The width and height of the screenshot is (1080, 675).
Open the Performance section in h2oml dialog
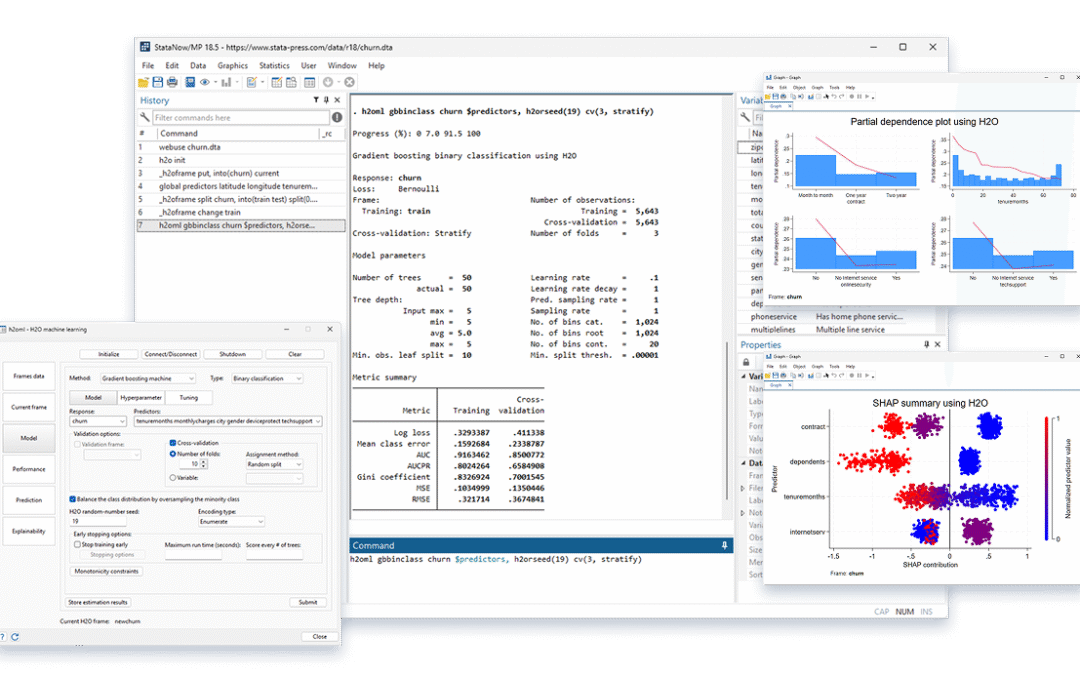[29, 469]
